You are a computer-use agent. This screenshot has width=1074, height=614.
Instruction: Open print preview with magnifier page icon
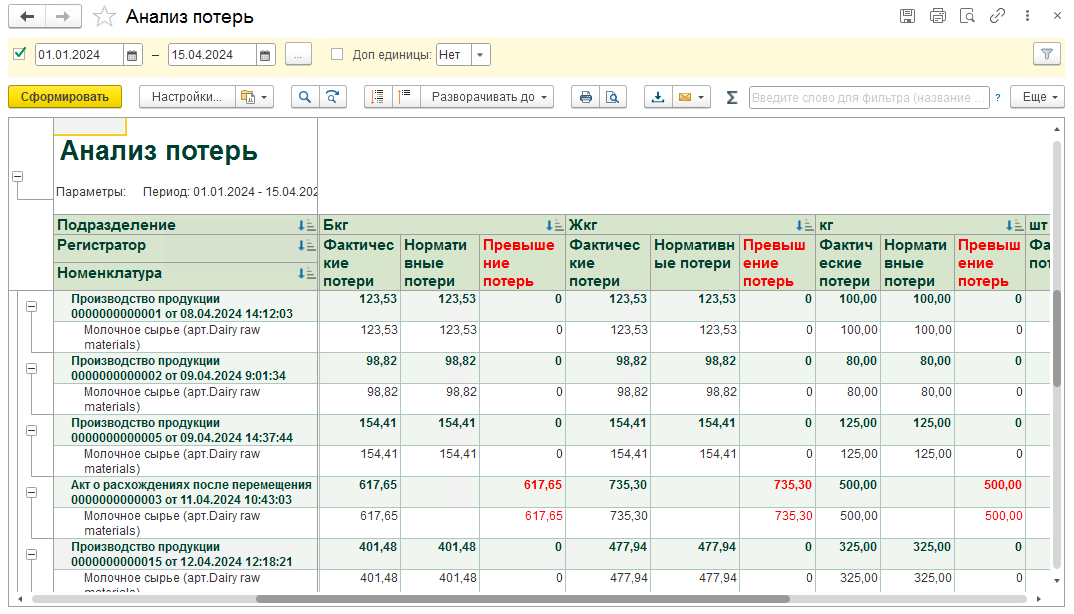click(613, 97)
